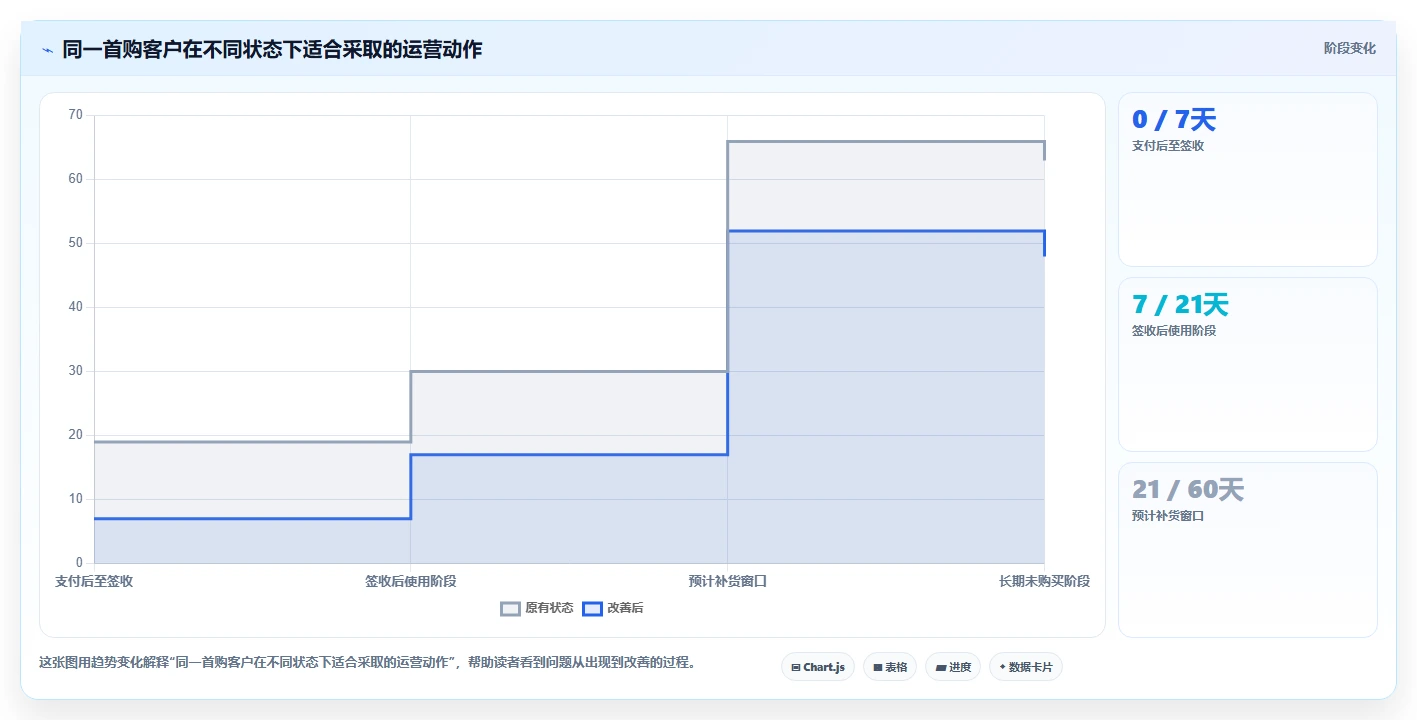Click the 进度 tag
Image resolution: width=1417 pixels, height=720 pixels.
(952, 667)
